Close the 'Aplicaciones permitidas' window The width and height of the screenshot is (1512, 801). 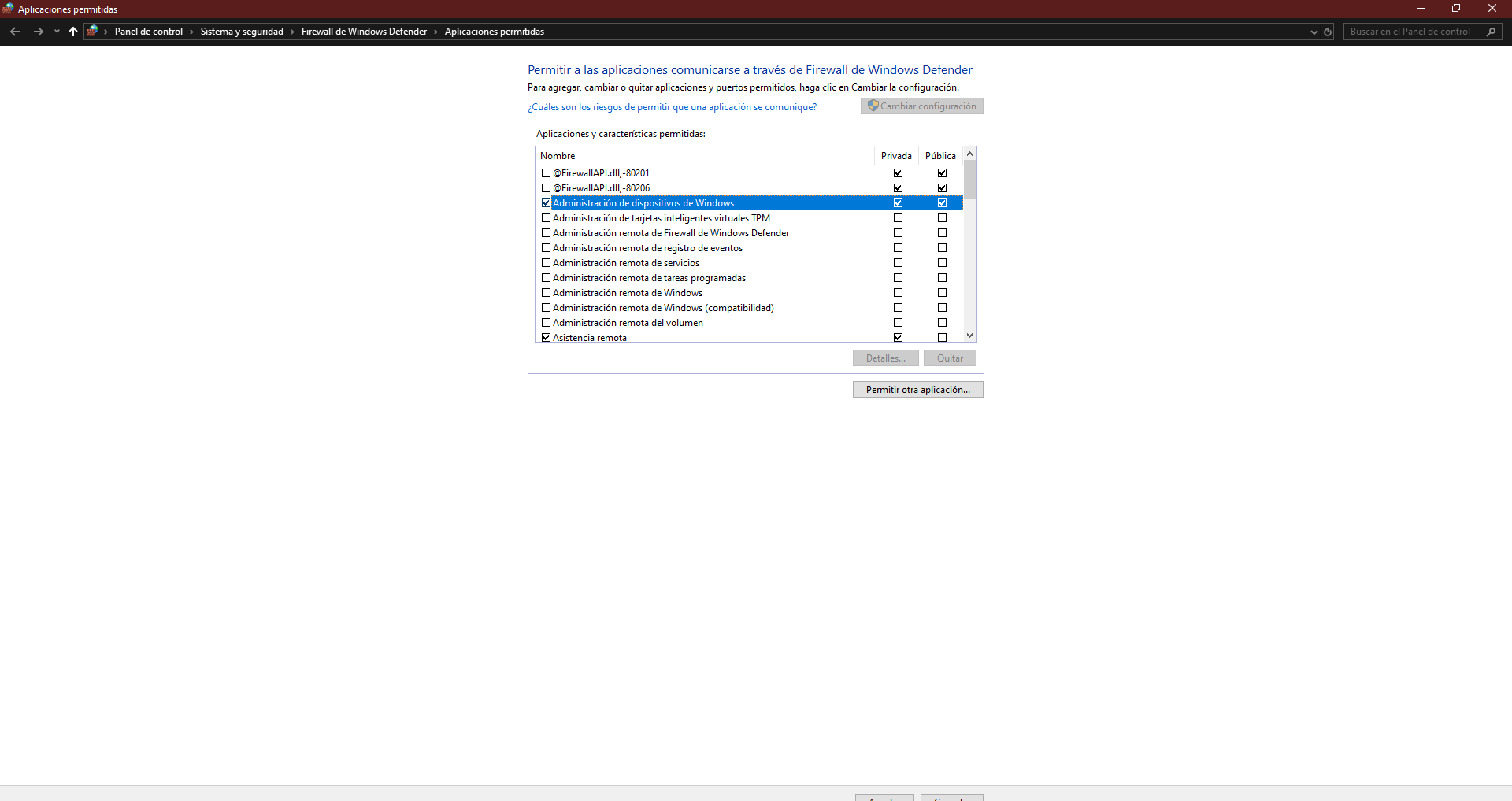(1492, 9)
